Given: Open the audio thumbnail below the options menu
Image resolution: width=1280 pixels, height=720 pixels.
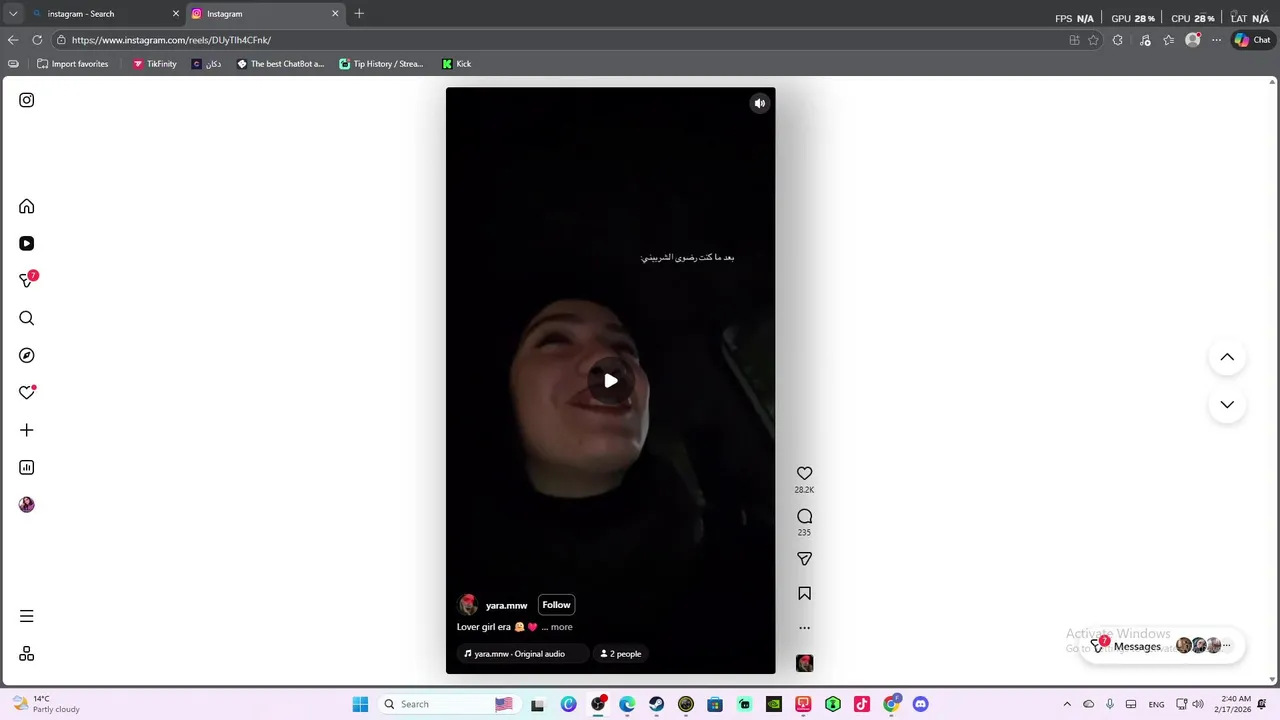Looking at the screenshot, I should [804, 663].
